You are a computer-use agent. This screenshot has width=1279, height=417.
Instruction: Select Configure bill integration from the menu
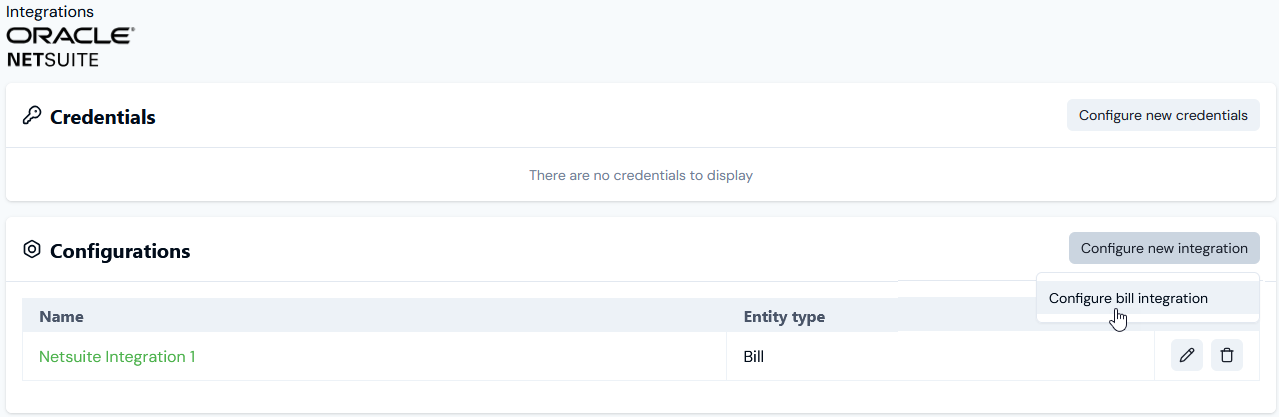1128,298
